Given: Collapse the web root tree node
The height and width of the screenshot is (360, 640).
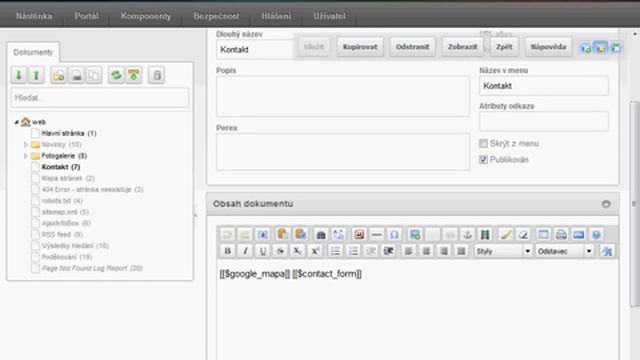Looking at the screenshot, I should 16,122.
